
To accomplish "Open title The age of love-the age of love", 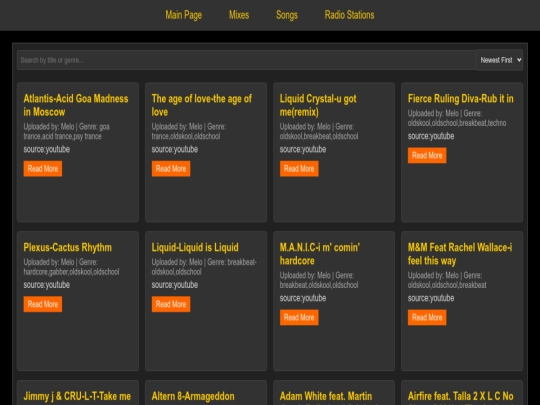I will [x=202, y=105].
